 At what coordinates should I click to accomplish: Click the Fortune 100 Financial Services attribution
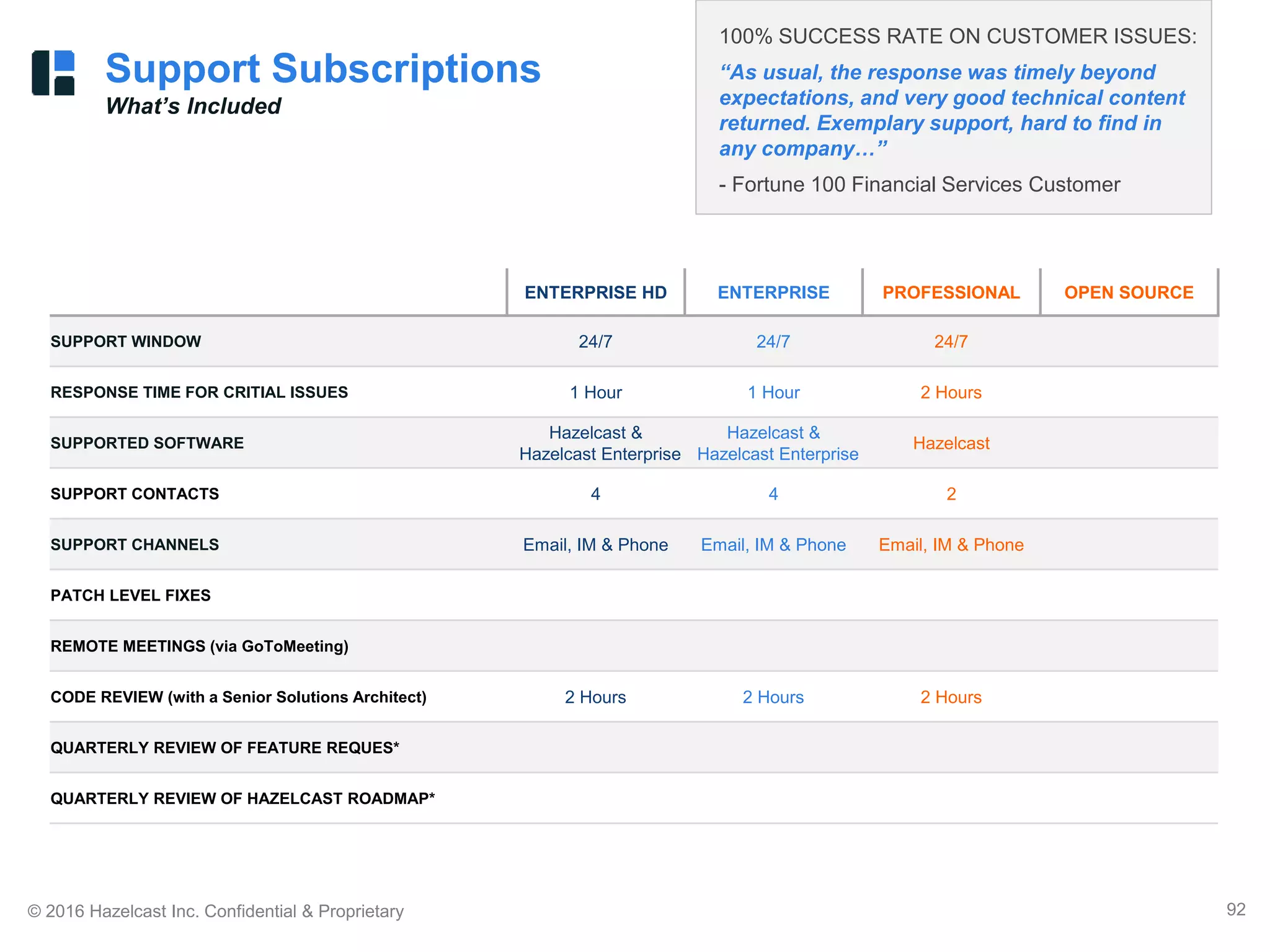(x=920, y=185)
